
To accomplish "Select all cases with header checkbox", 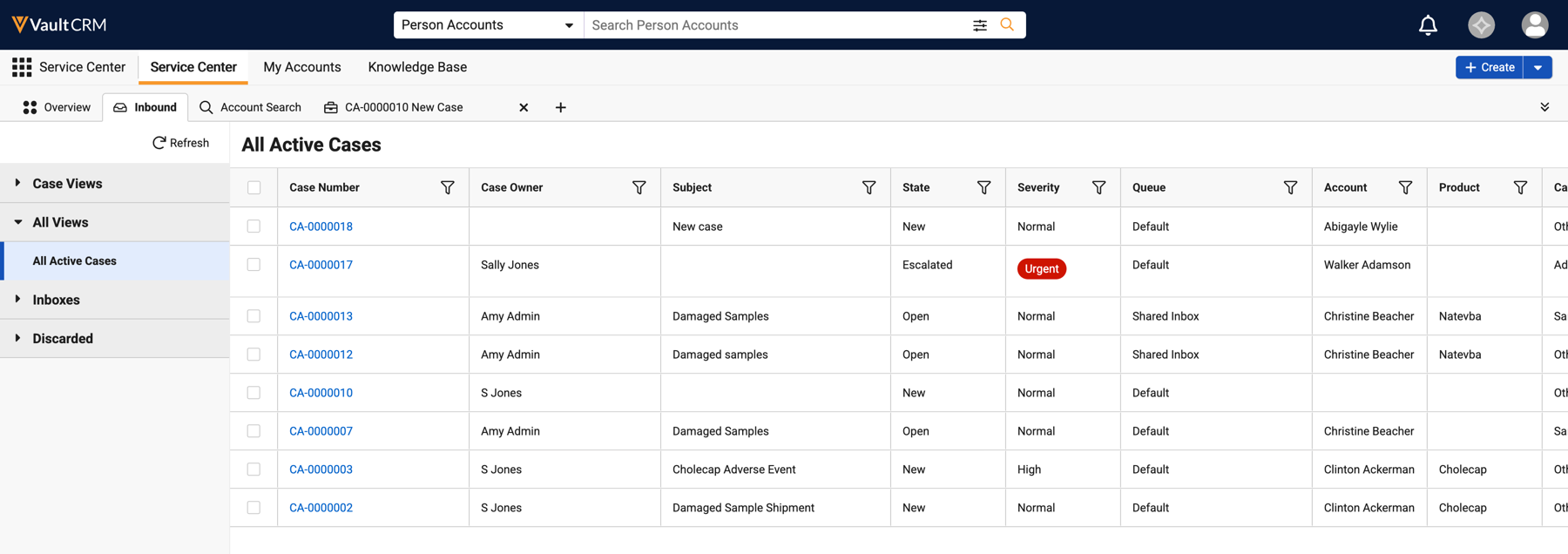I will click(x=253, y=187).
